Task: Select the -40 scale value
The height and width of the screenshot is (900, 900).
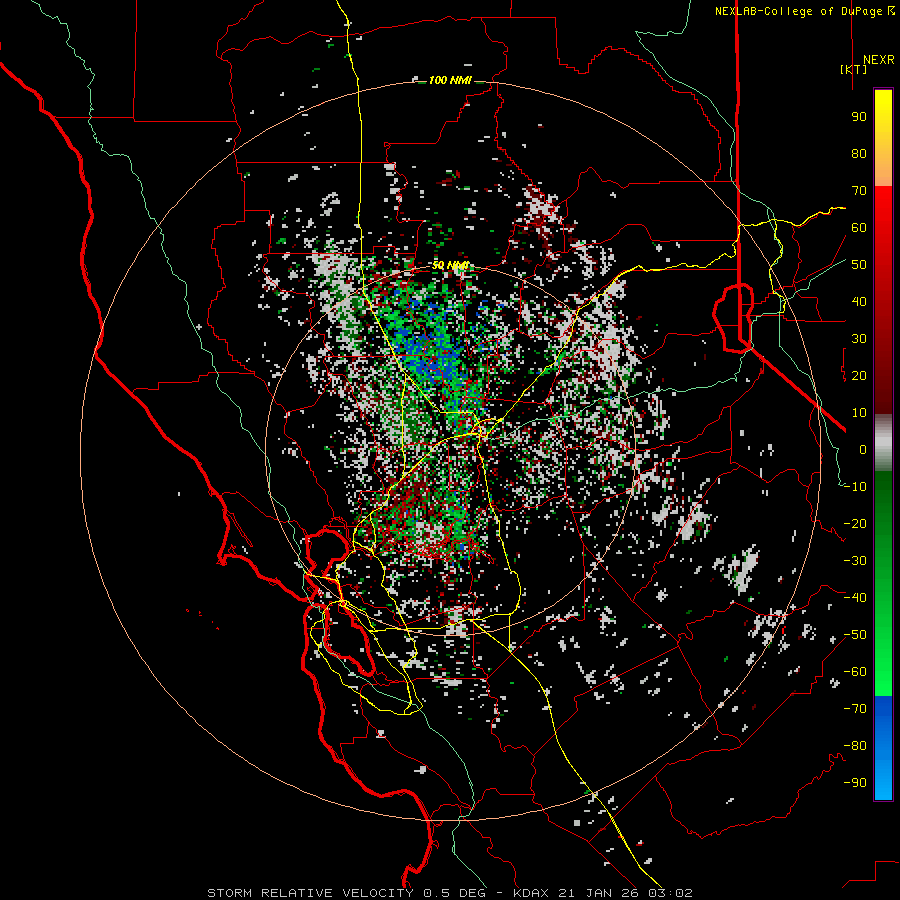Action: click(855, 598)
